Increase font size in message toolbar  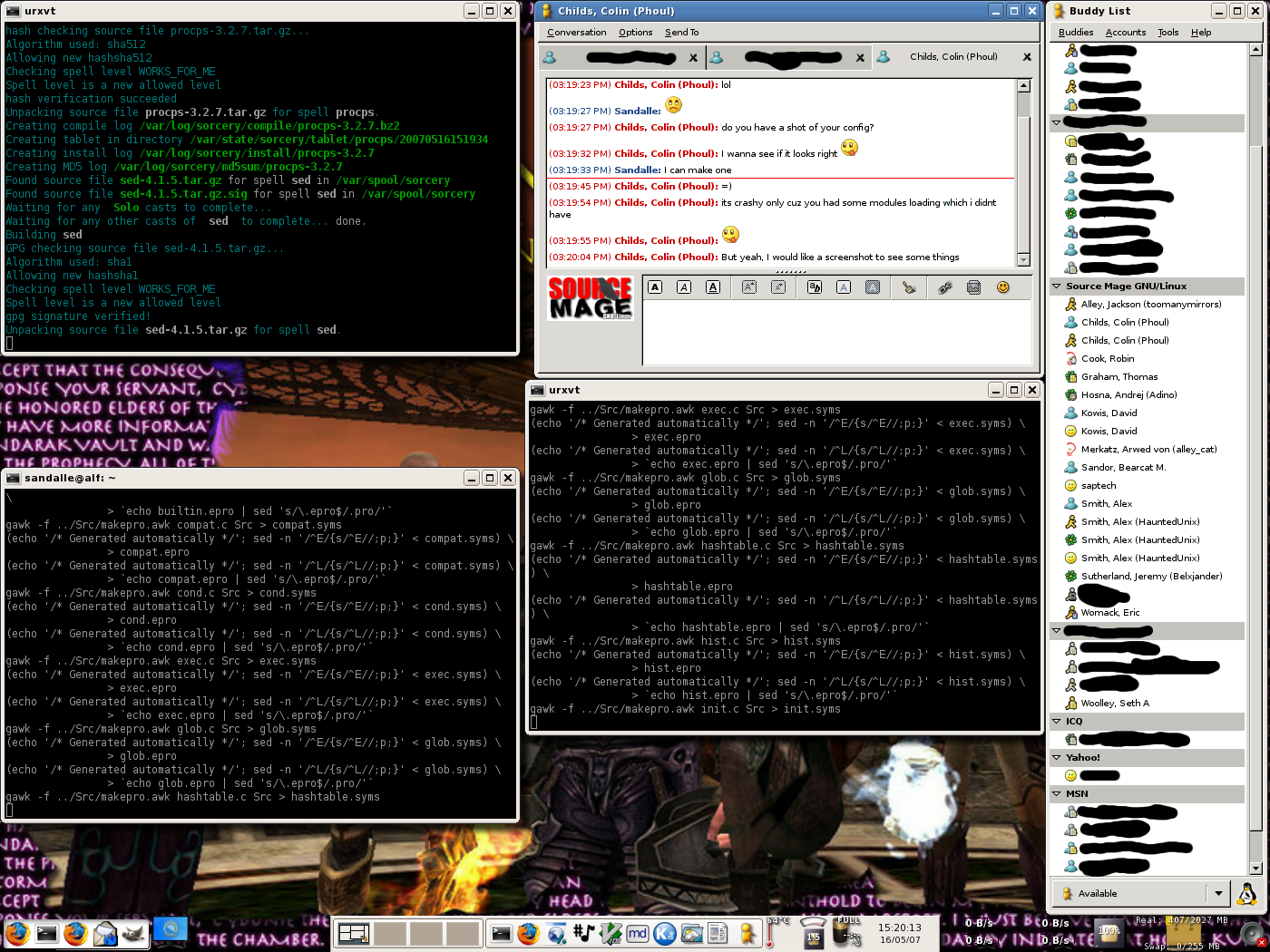click(x=749, y=287)
